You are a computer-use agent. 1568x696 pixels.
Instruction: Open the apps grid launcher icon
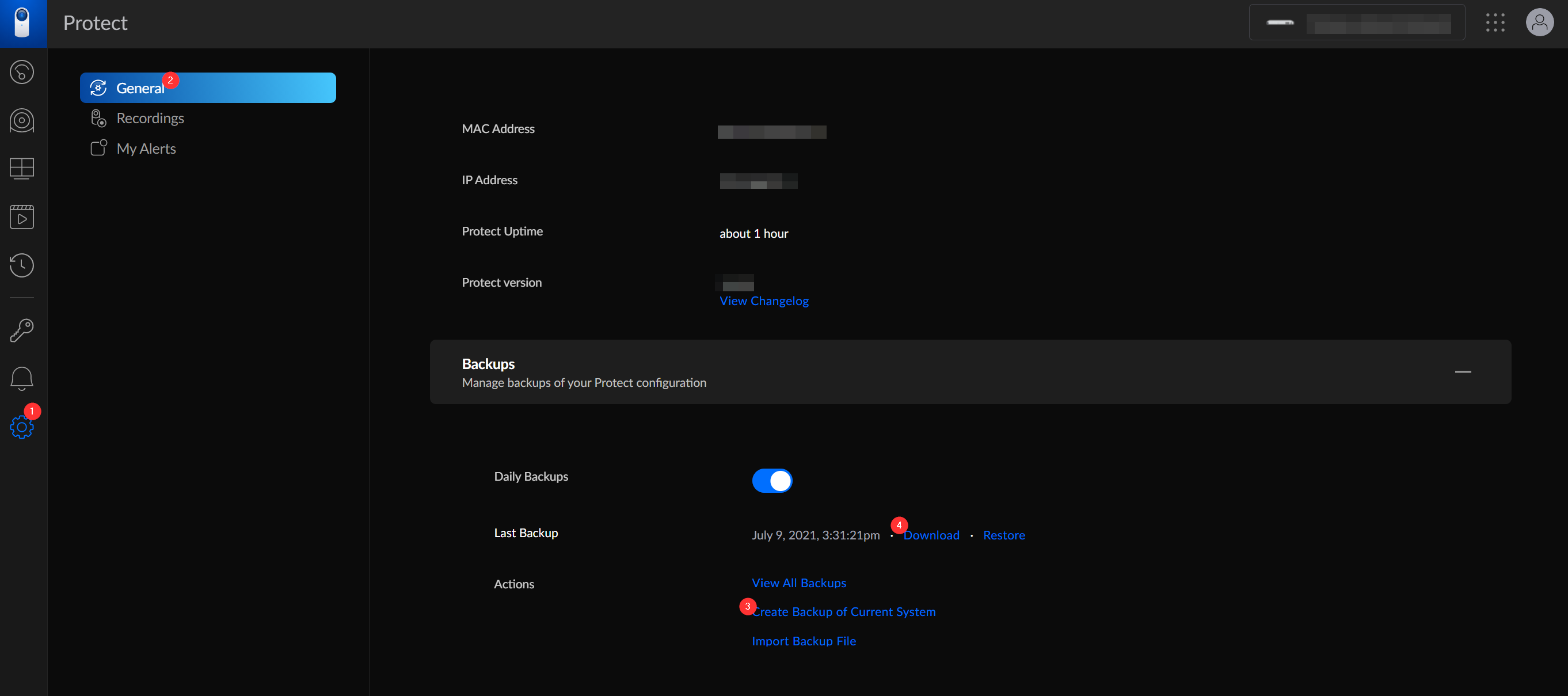pos(1494,23)
